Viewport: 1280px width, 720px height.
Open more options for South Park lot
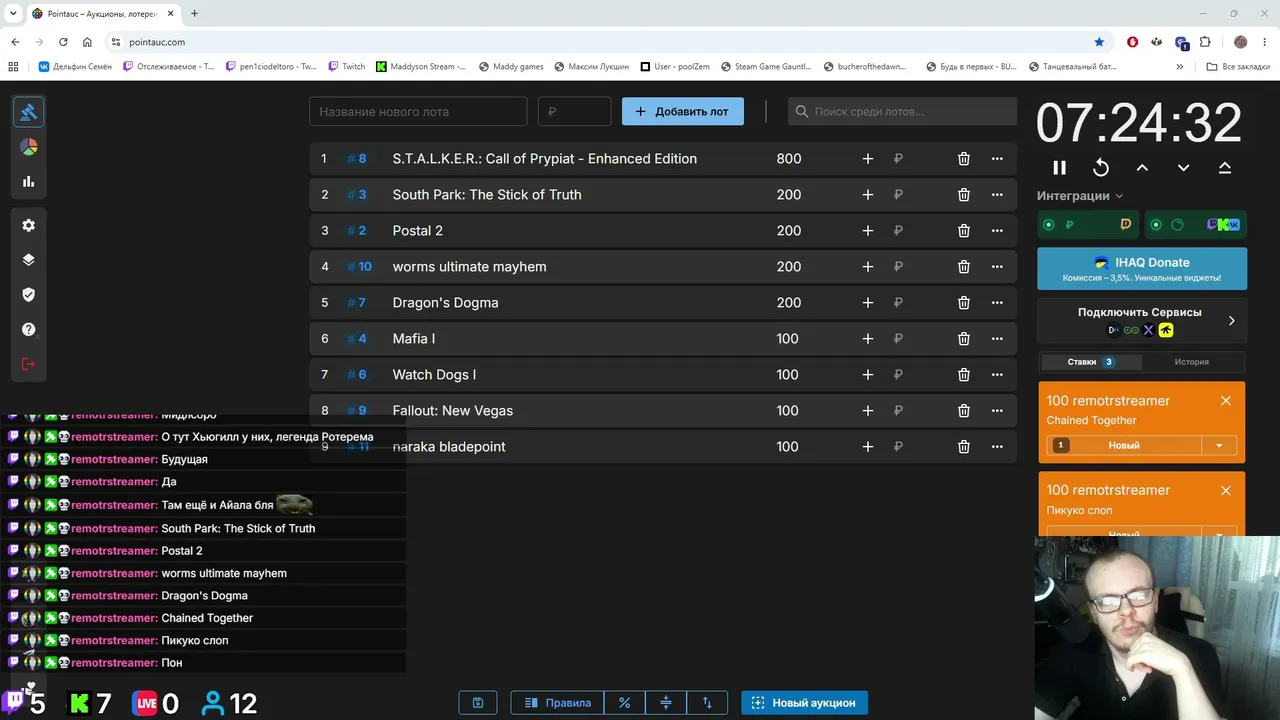point(997,195)
